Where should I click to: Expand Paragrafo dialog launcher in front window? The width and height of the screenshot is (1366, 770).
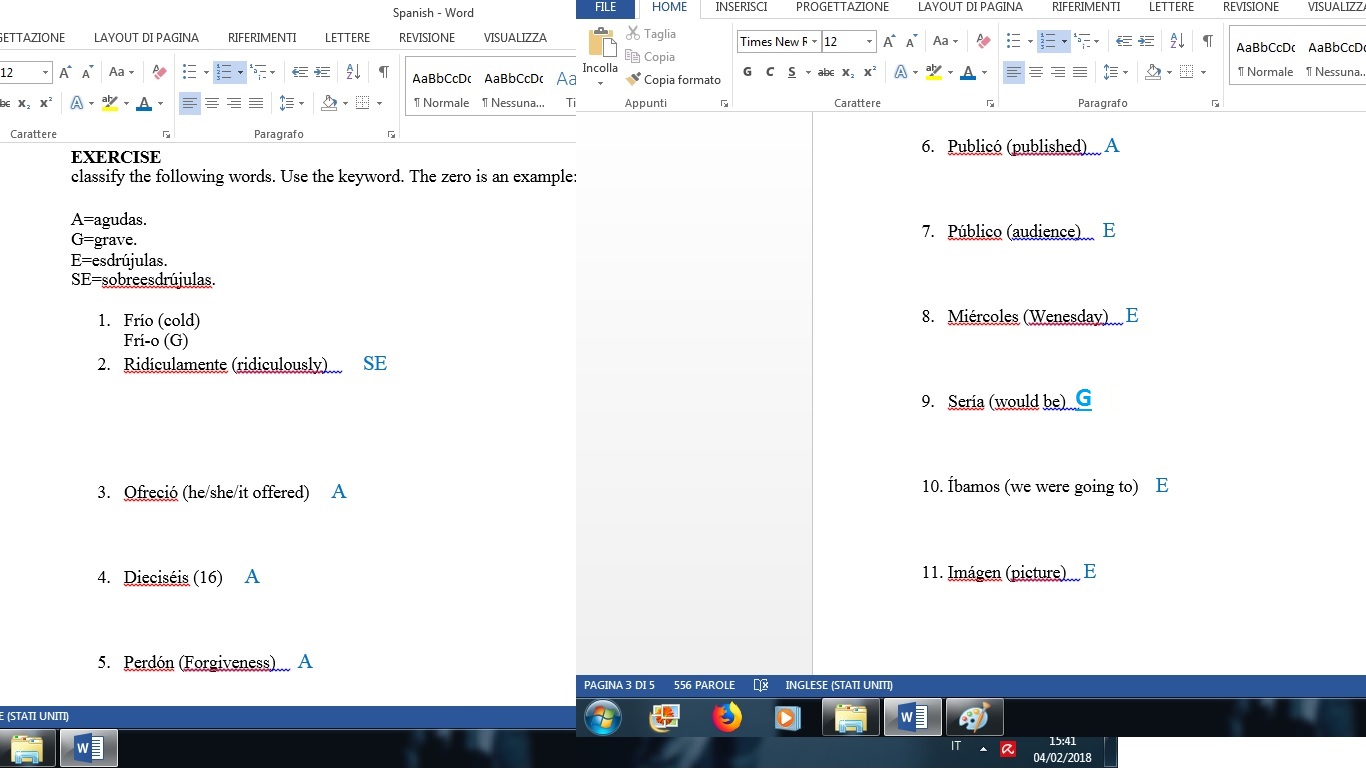point(1215,104)
